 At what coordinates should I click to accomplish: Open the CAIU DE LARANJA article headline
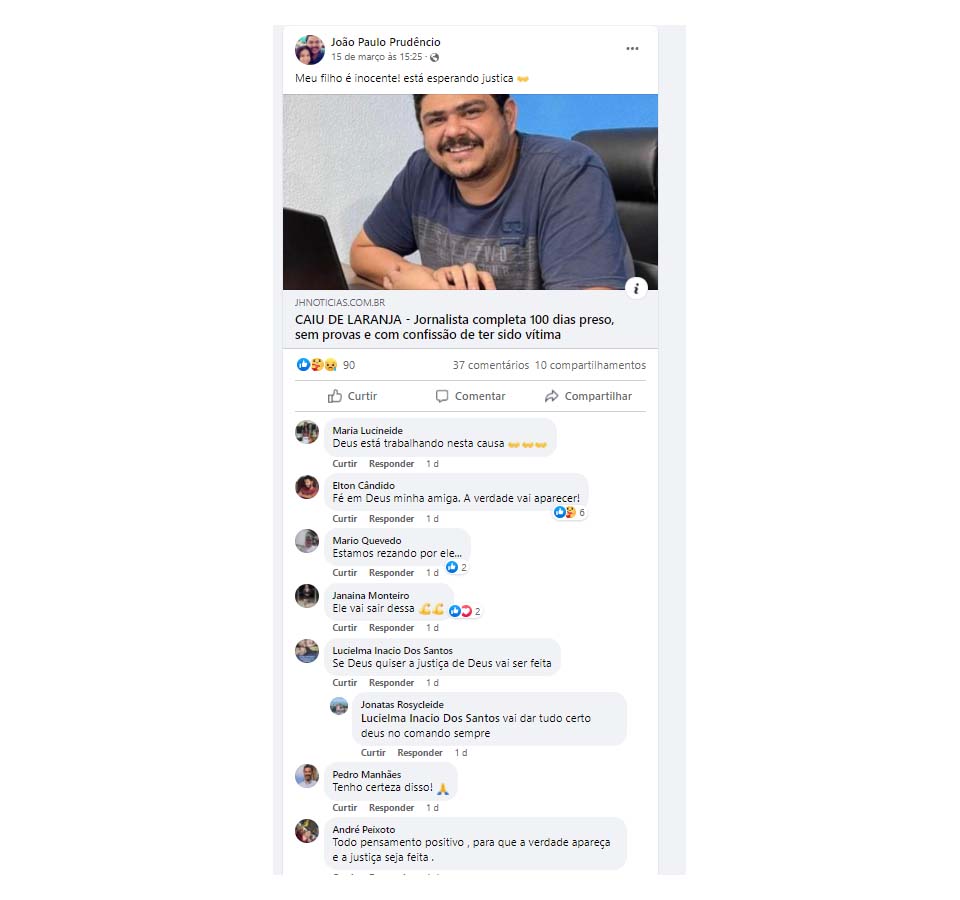454,327
